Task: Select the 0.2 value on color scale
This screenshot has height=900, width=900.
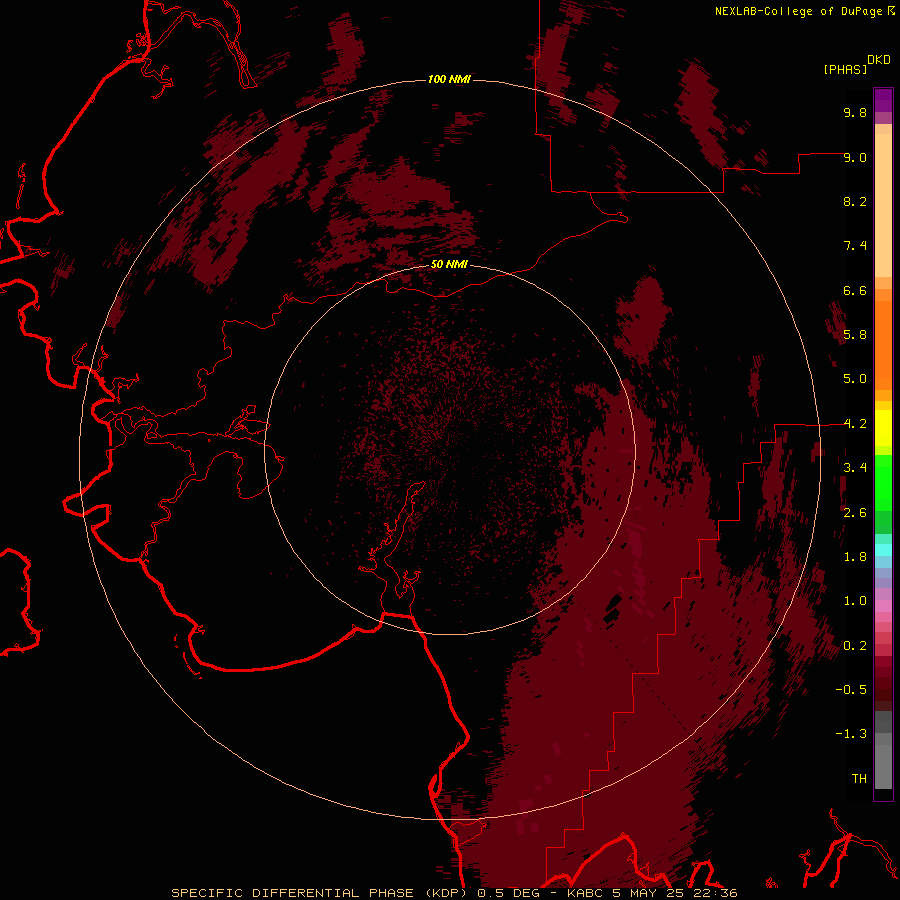Action: [x=855, y=646]
